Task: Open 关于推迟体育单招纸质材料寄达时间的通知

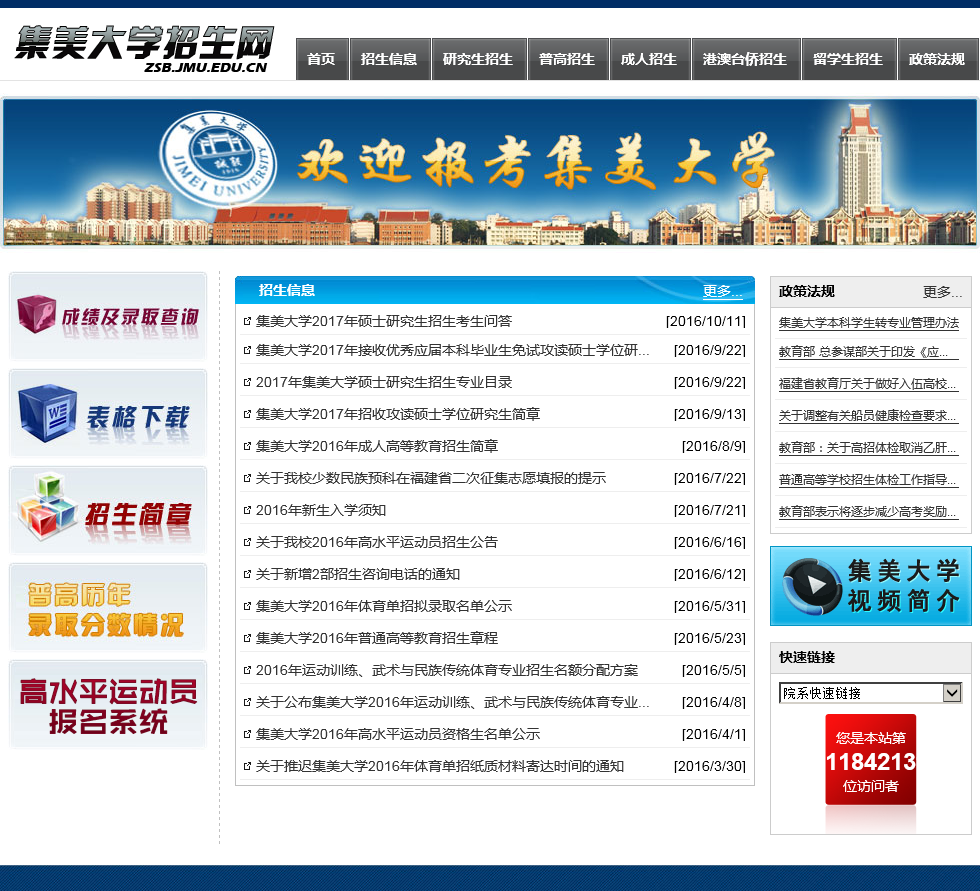Action: coord(440,766)
